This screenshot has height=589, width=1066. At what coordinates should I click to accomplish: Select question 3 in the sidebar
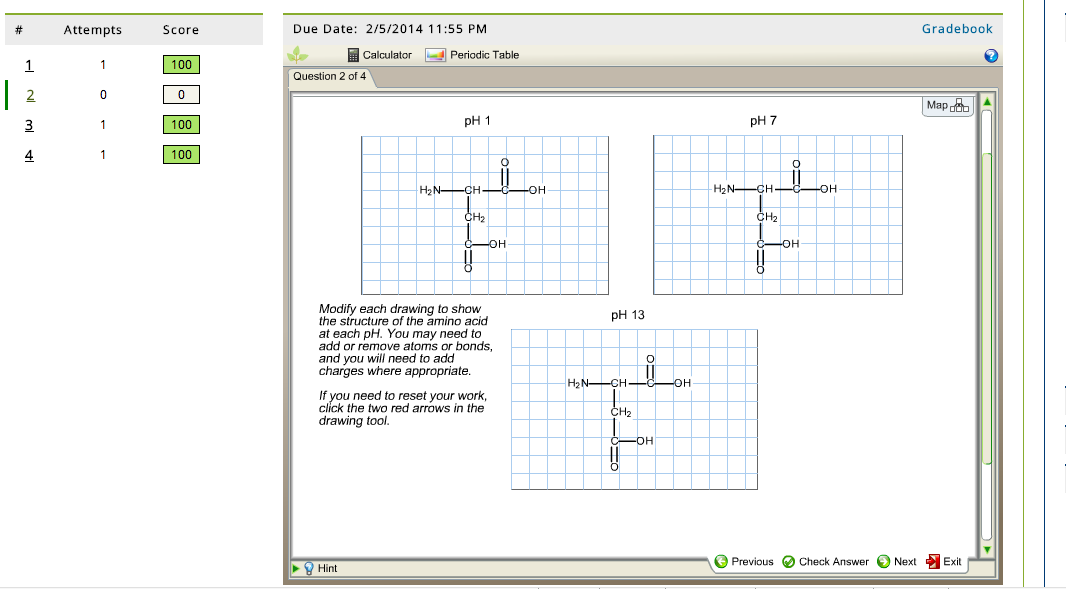pyautogui.click(x=28, y=124)
